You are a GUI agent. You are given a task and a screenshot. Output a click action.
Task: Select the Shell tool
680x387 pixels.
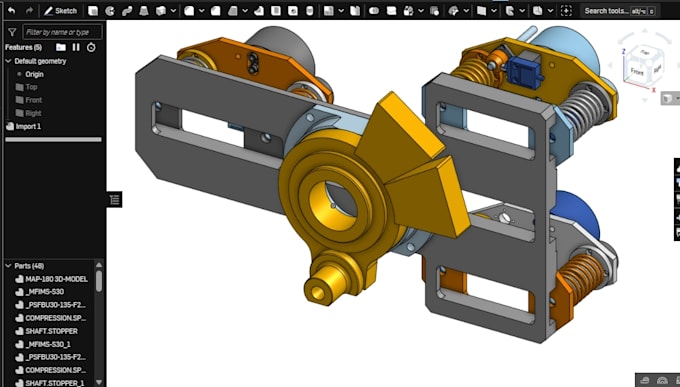276,11
